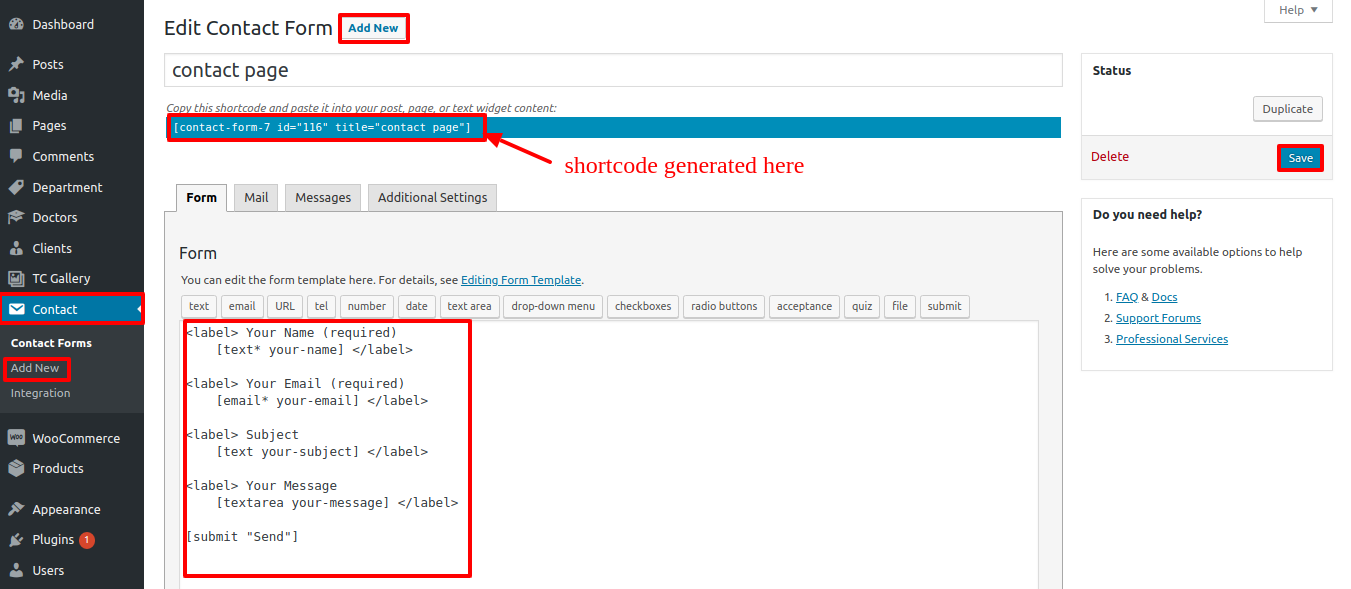1351x589 pixels.
Task: Click the Doctors graduation cap icon
Action: point(16,217)
